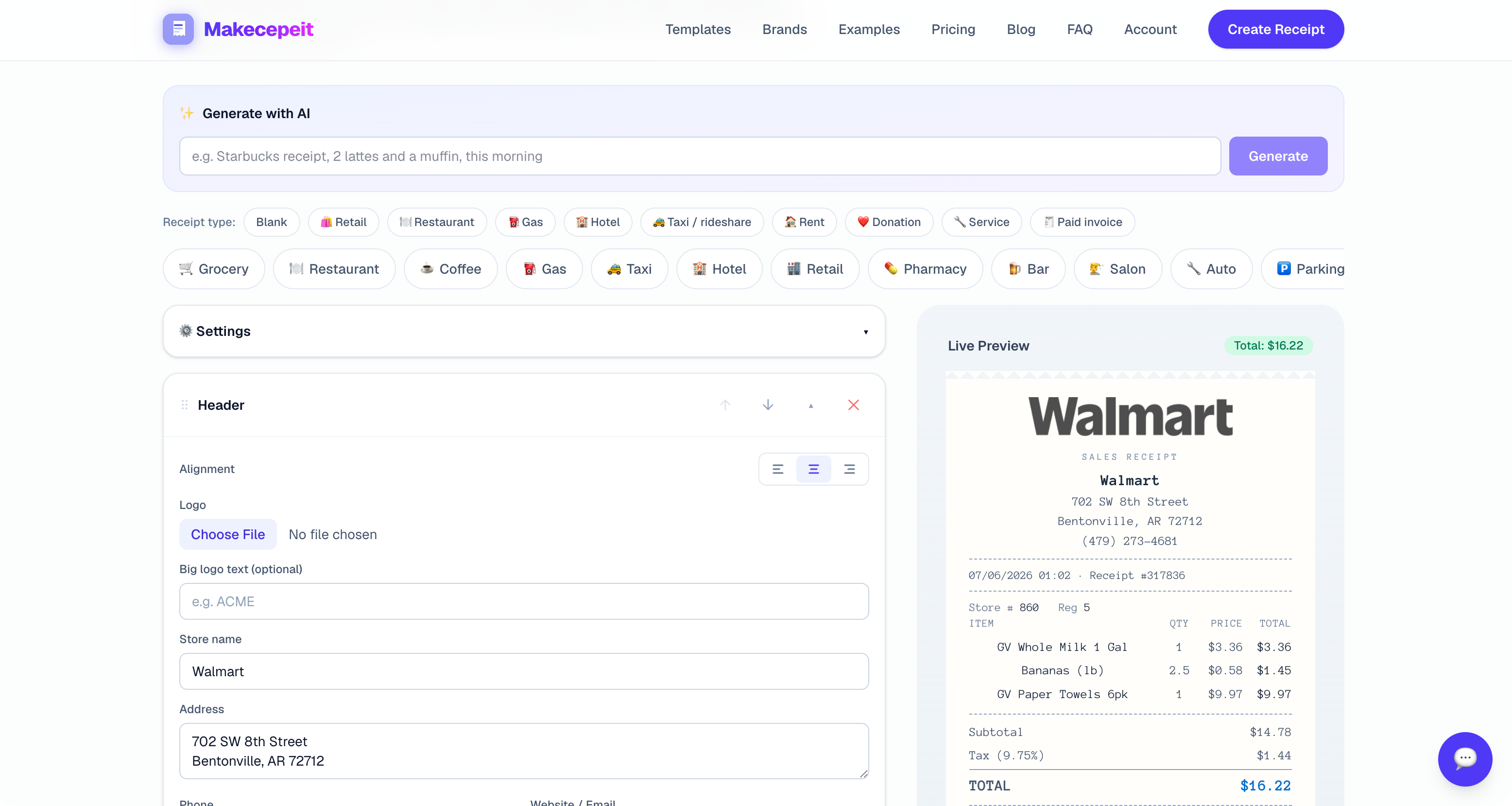
Task: Set header alignment to left
Action: 778,469
